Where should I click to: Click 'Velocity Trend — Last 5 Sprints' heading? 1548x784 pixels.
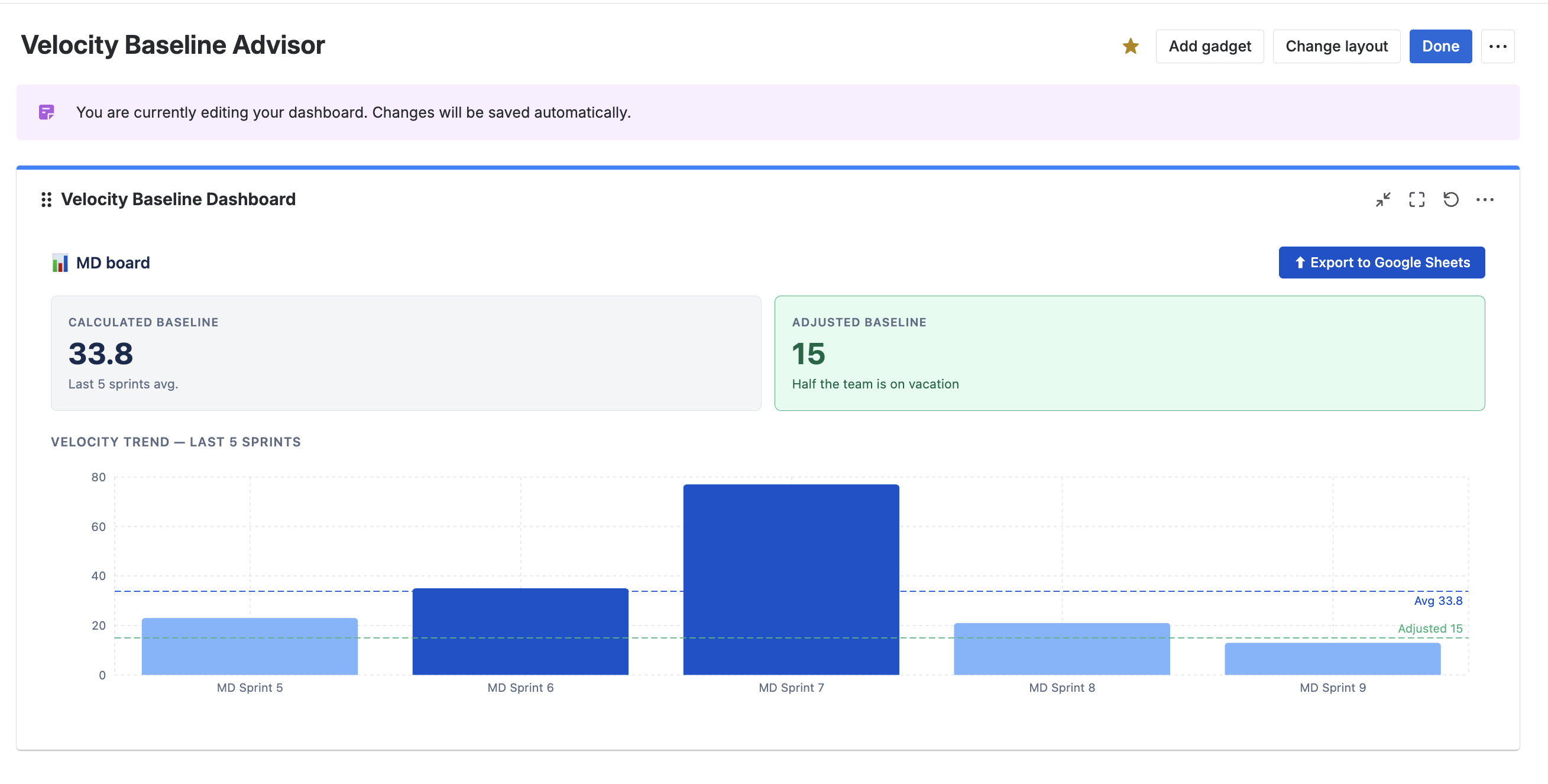[176, 442]
